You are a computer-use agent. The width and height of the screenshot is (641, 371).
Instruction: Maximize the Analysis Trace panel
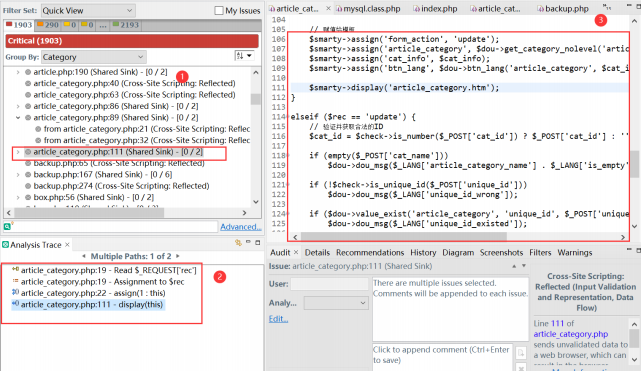pyautogui.click(x=258, y=243)
